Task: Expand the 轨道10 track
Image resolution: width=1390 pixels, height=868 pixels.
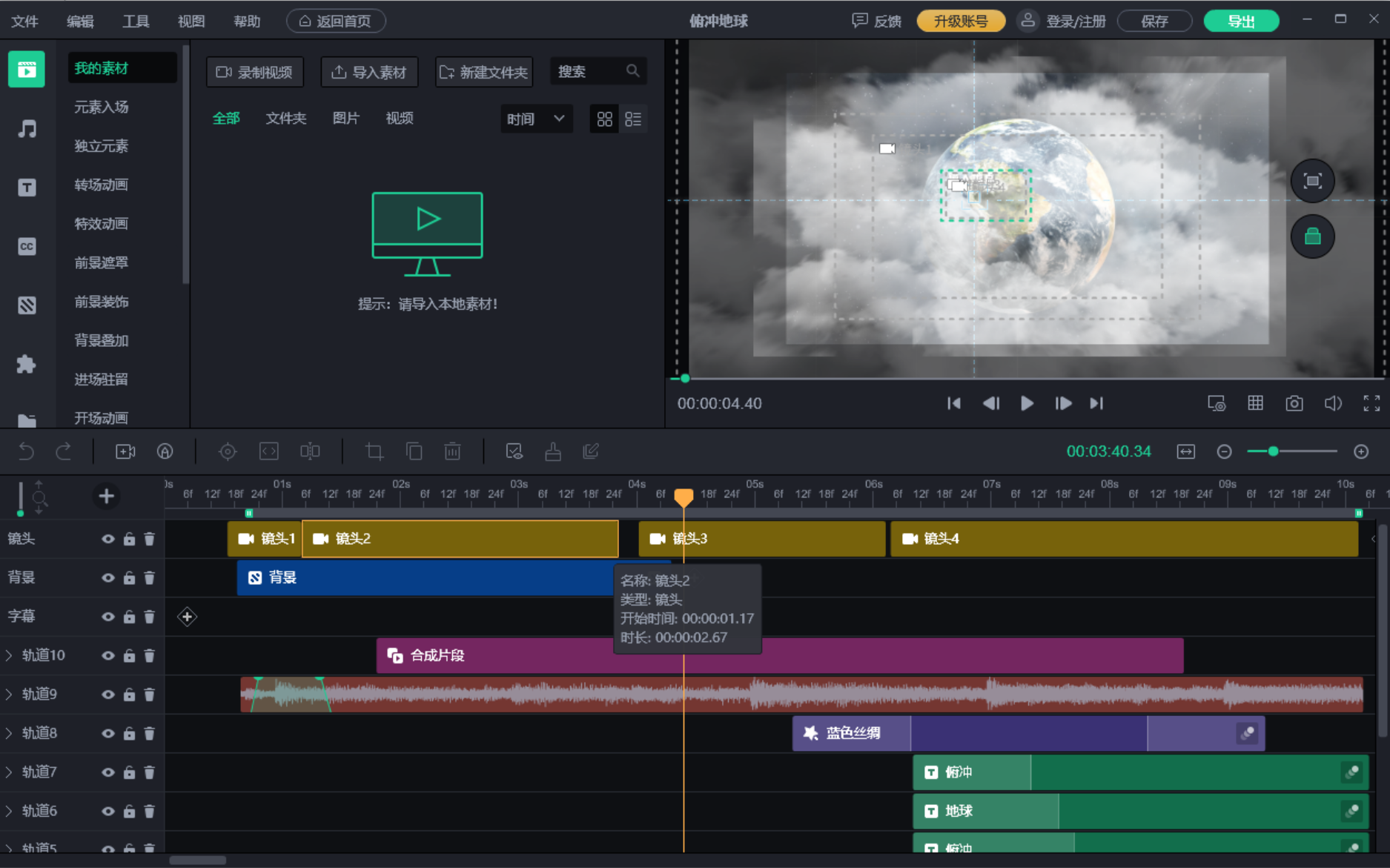Action: coord(9,655)
